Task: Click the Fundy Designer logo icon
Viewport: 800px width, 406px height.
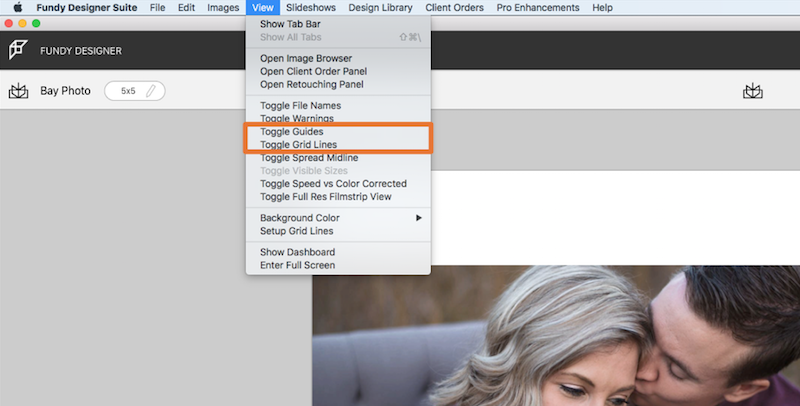Action: [18, 50]
